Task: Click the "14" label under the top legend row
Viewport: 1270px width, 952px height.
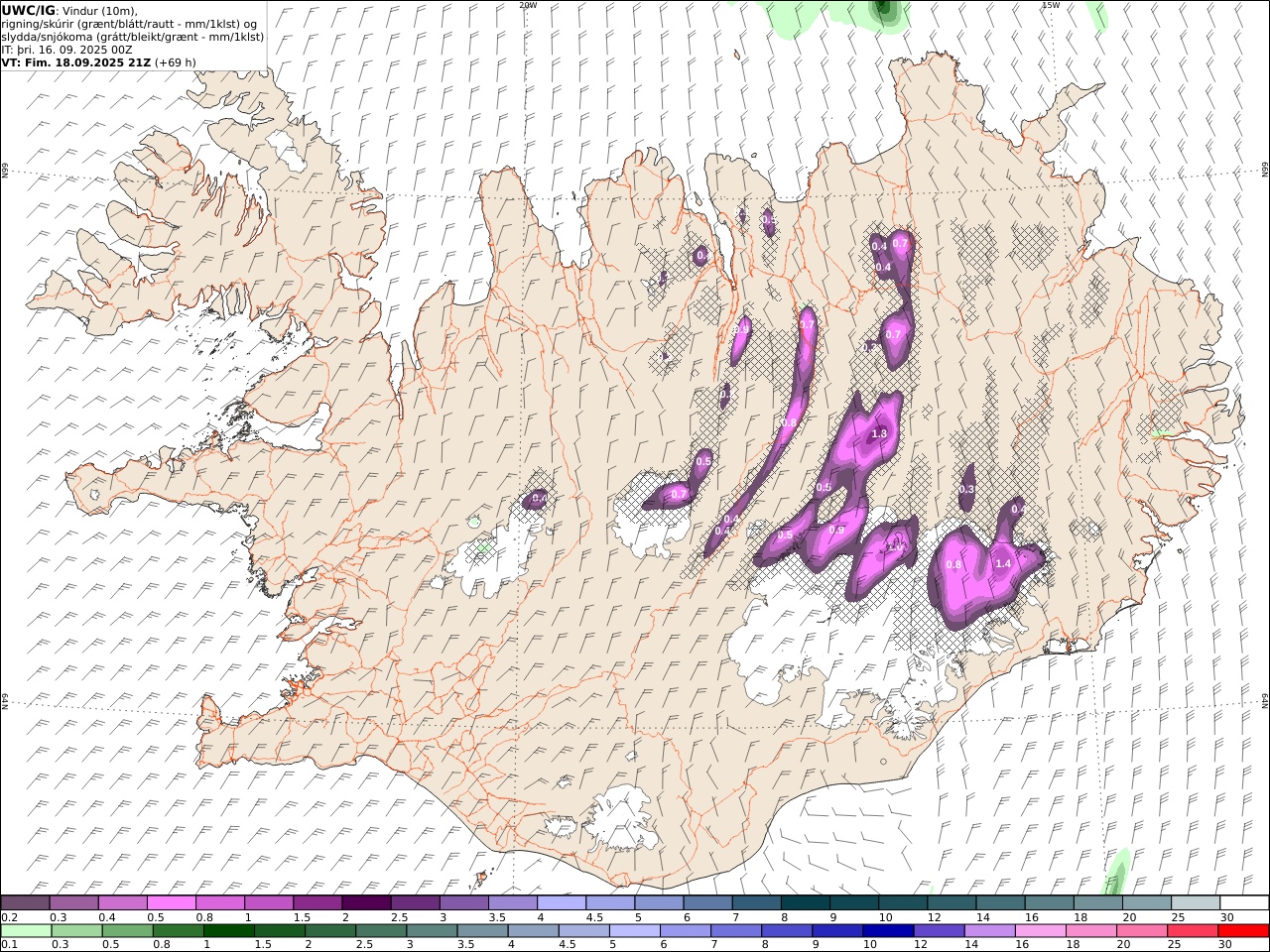Action: pyautogui.click(x=983, y=917)
